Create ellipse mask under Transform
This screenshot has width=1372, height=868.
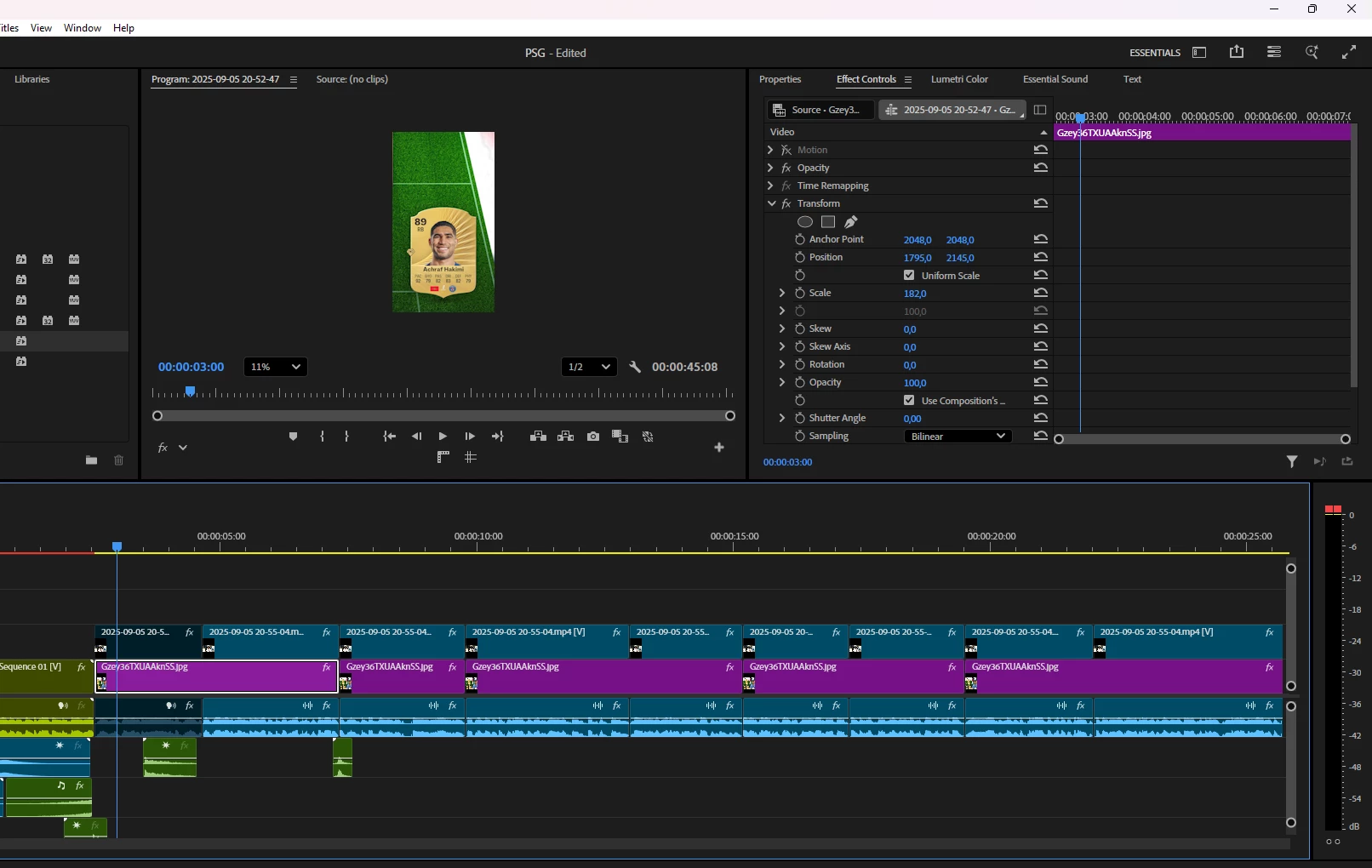pos(804,221)
